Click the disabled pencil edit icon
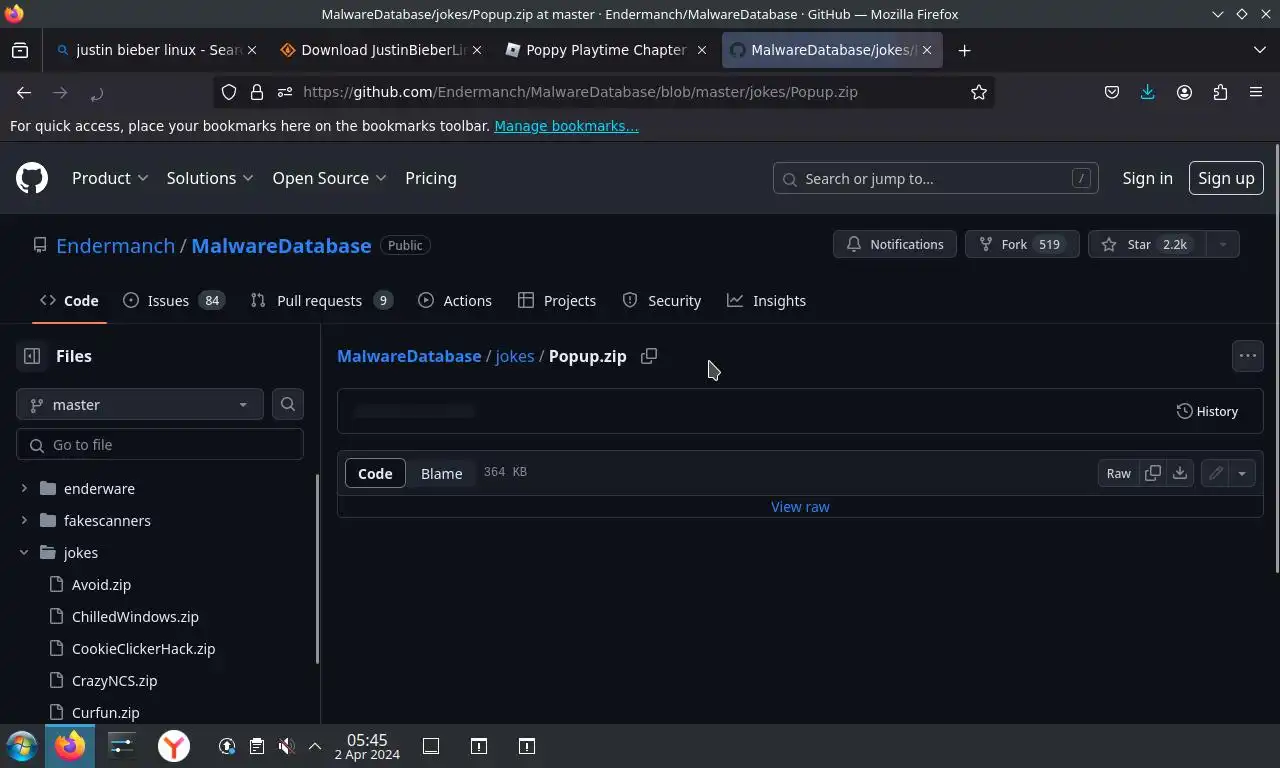The width and height of the screenshot is (1280, 768). (1215, 473)
